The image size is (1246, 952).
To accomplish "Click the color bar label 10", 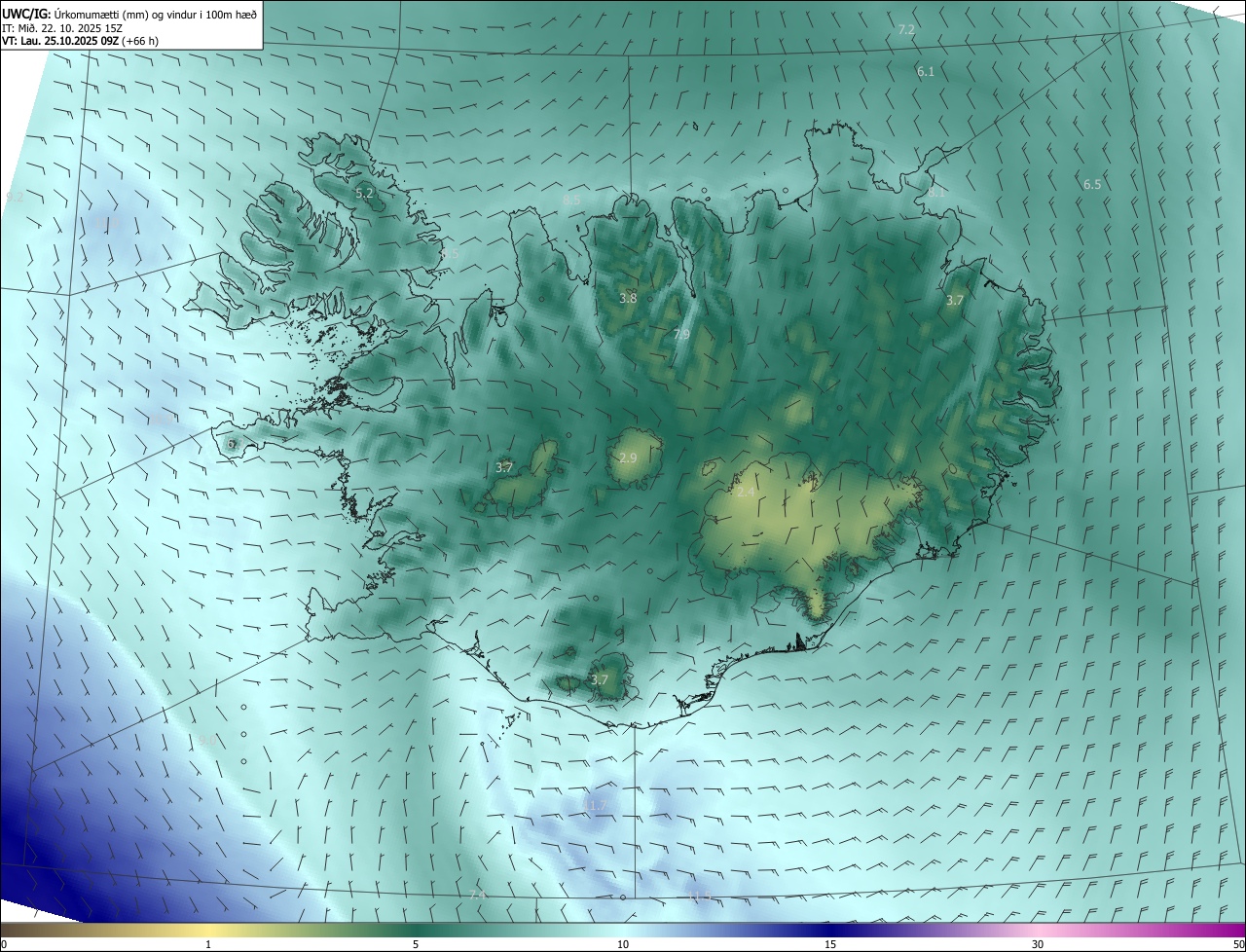I will [x=623, y=945].
